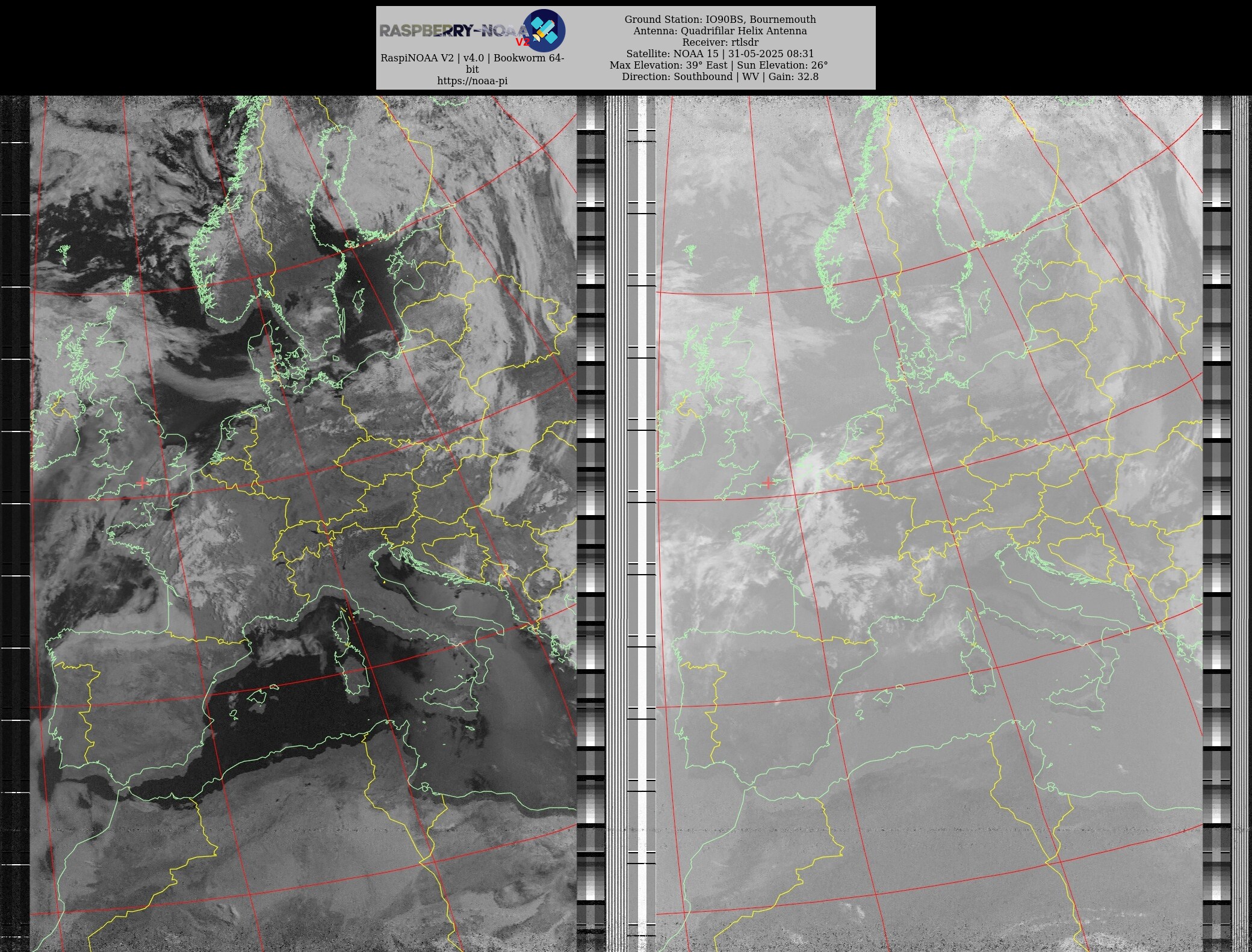Viewport: 1252px width, 952px height.
Task: Click the RASPBERRY-NOAA logo wordmark
Action: (x=454, y=31)
